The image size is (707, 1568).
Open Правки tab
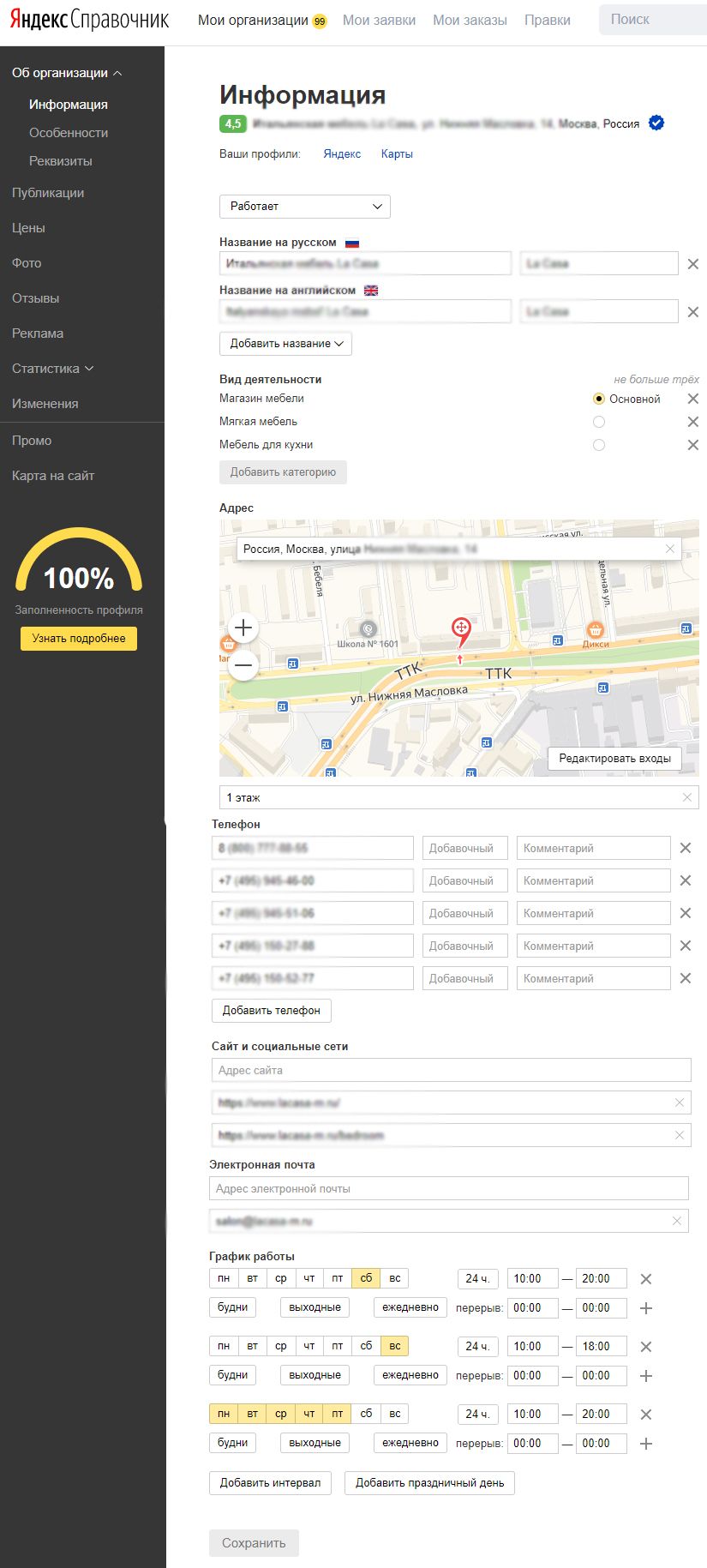tap(548, 20)
